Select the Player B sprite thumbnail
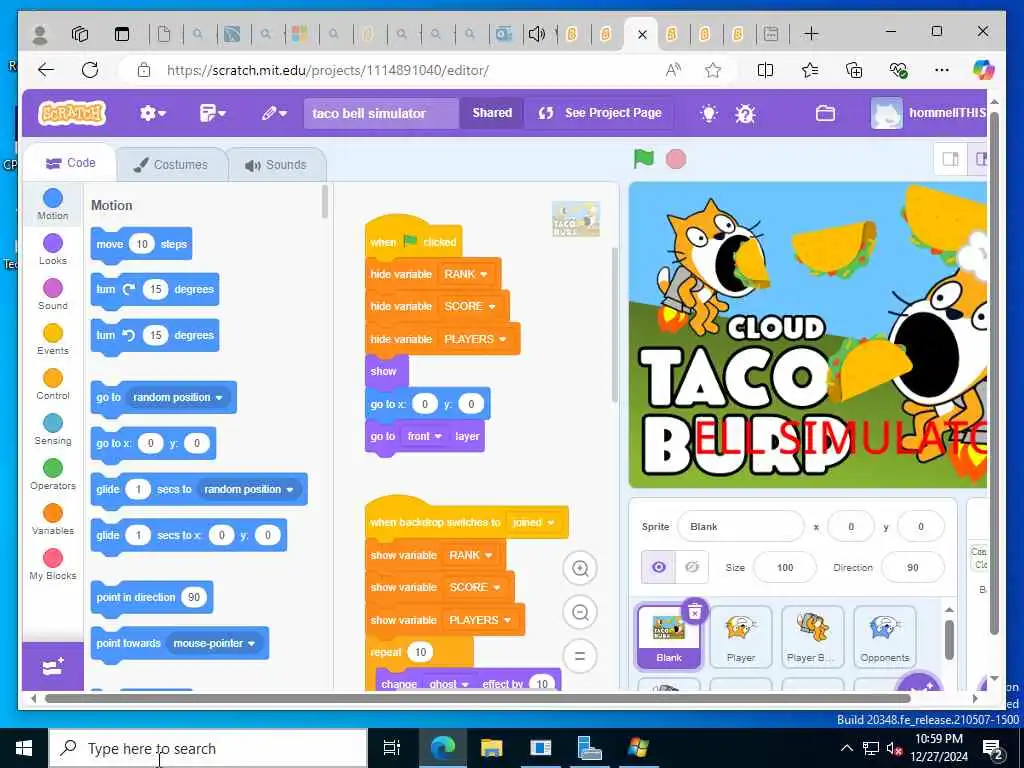Screen dimensions: 1024x768 pos(812,637)
